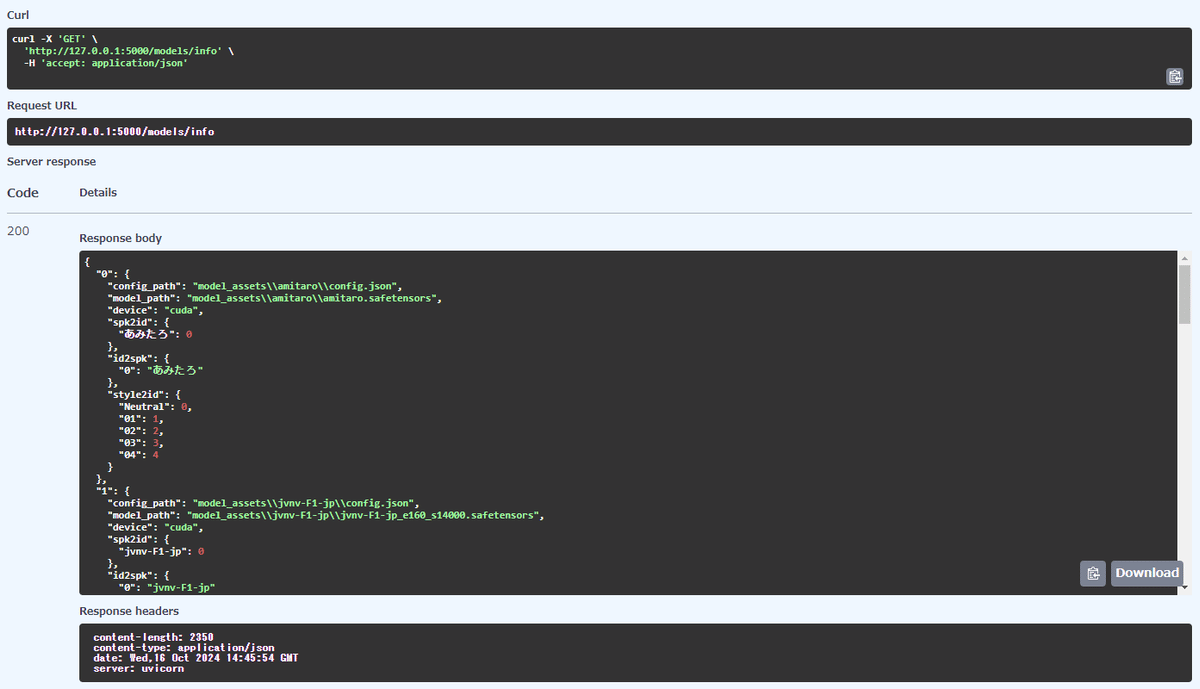Image resolution: width=1200 pixels, height=689 pixels.
Task: Click the "0": { model key line
Action: click(113, 273)
